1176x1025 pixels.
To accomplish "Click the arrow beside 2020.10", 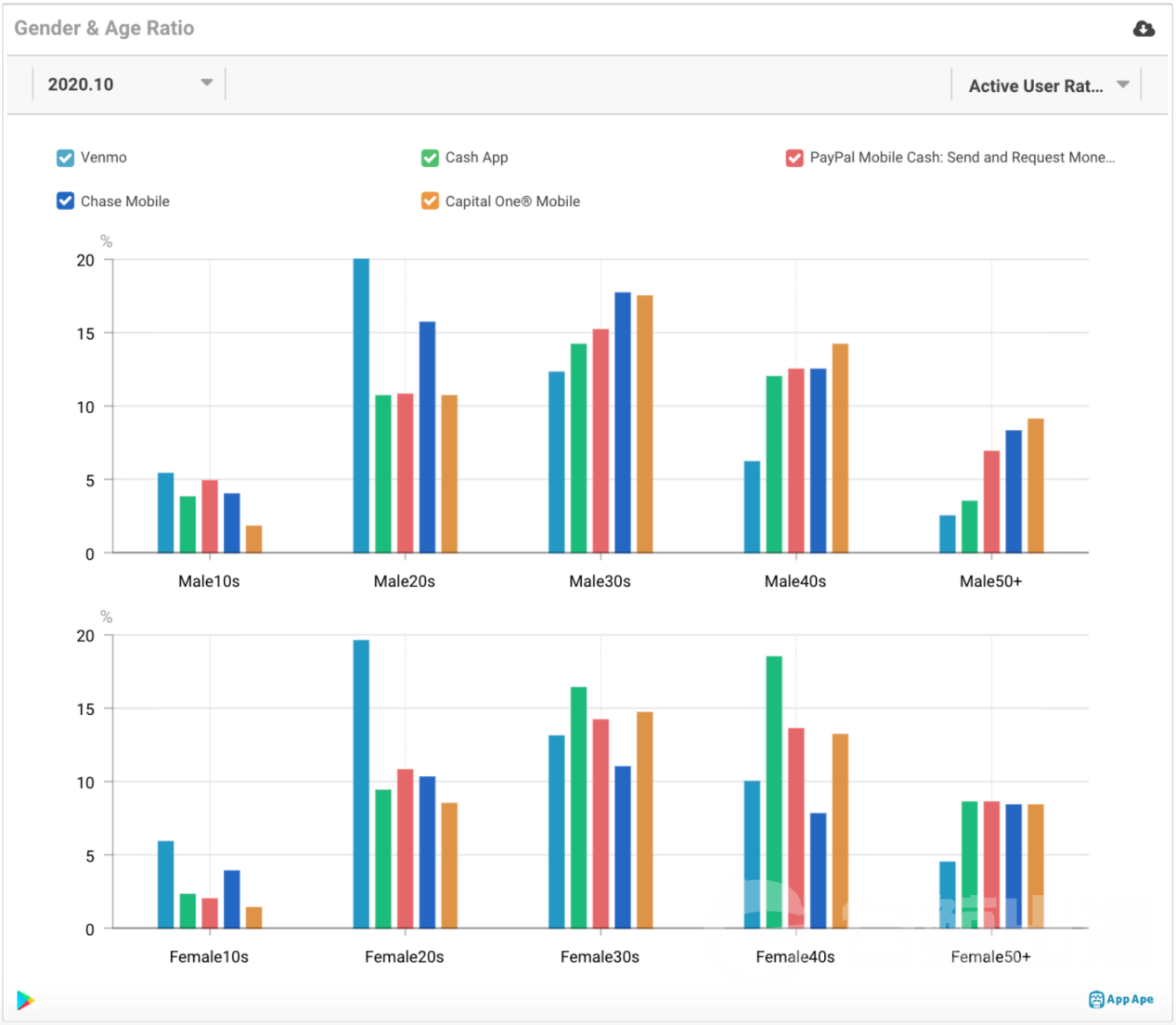I will click(x=206, y=83).
